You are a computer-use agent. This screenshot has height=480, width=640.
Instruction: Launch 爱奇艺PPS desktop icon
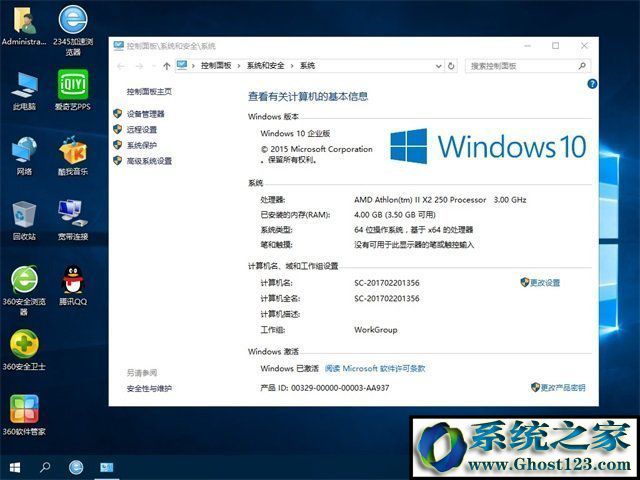(73, 91)
